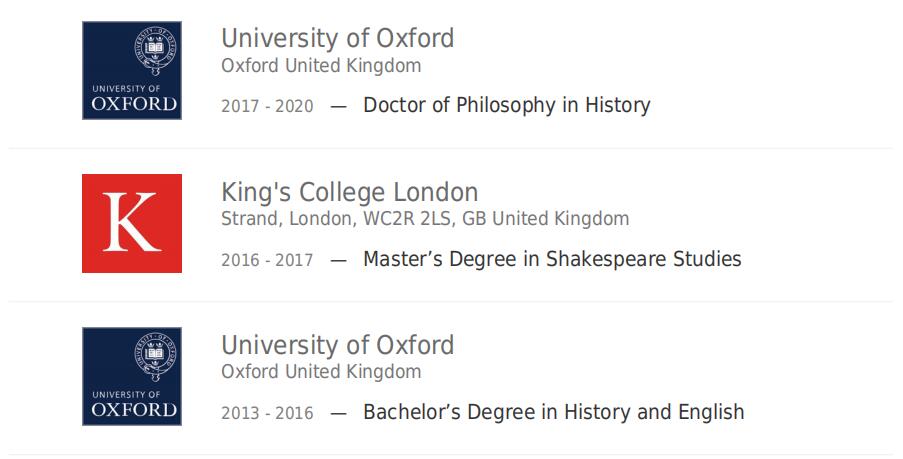Click the 2017 - 2020 date range
This screenshot has height=459, width=903.
click(267, 106)
